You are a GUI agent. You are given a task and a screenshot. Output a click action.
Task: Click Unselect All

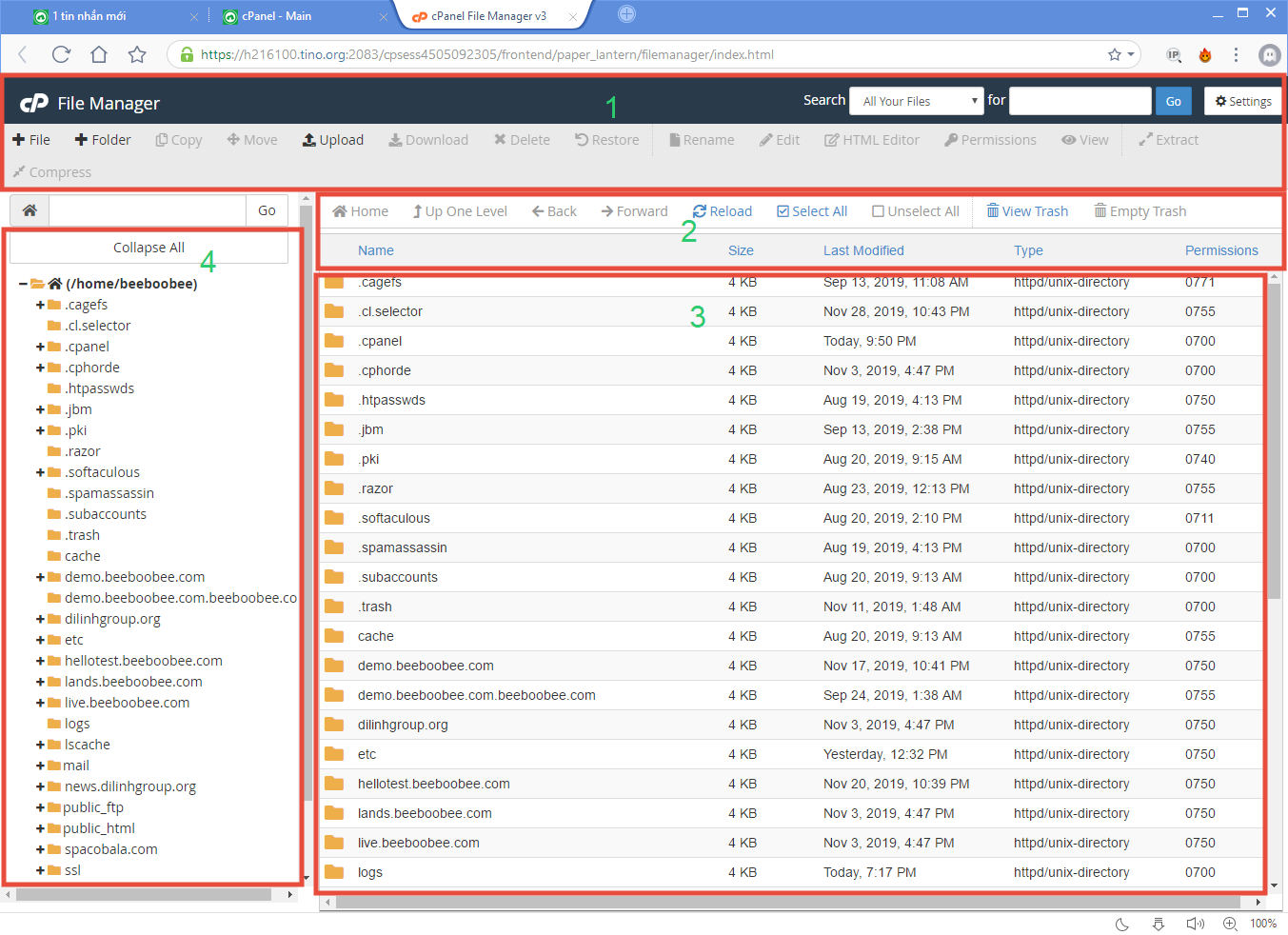[916, 211]
